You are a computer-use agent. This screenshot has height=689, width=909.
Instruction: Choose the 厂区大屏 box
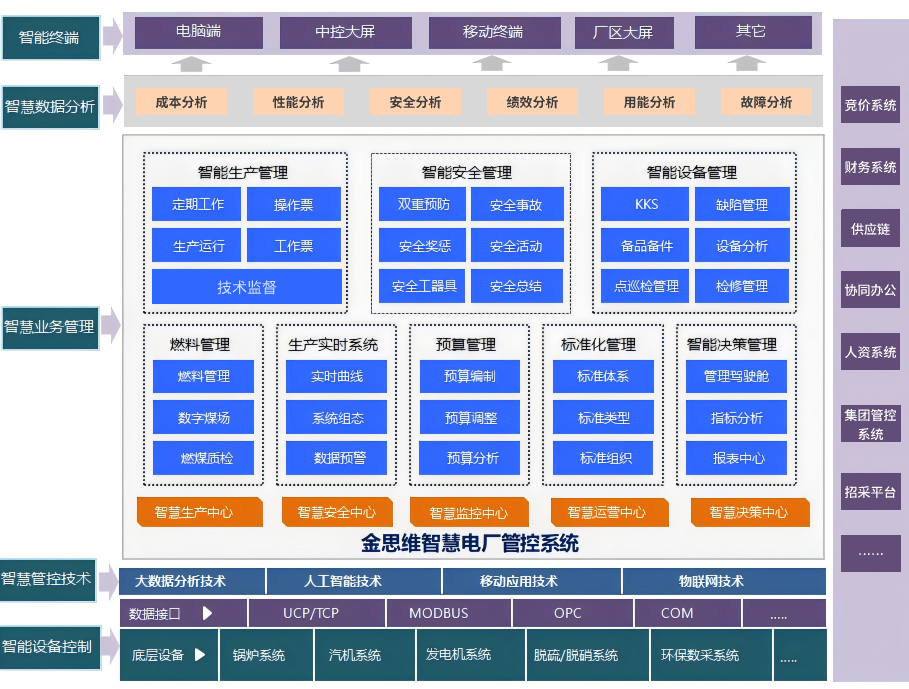tap(624, 32)
